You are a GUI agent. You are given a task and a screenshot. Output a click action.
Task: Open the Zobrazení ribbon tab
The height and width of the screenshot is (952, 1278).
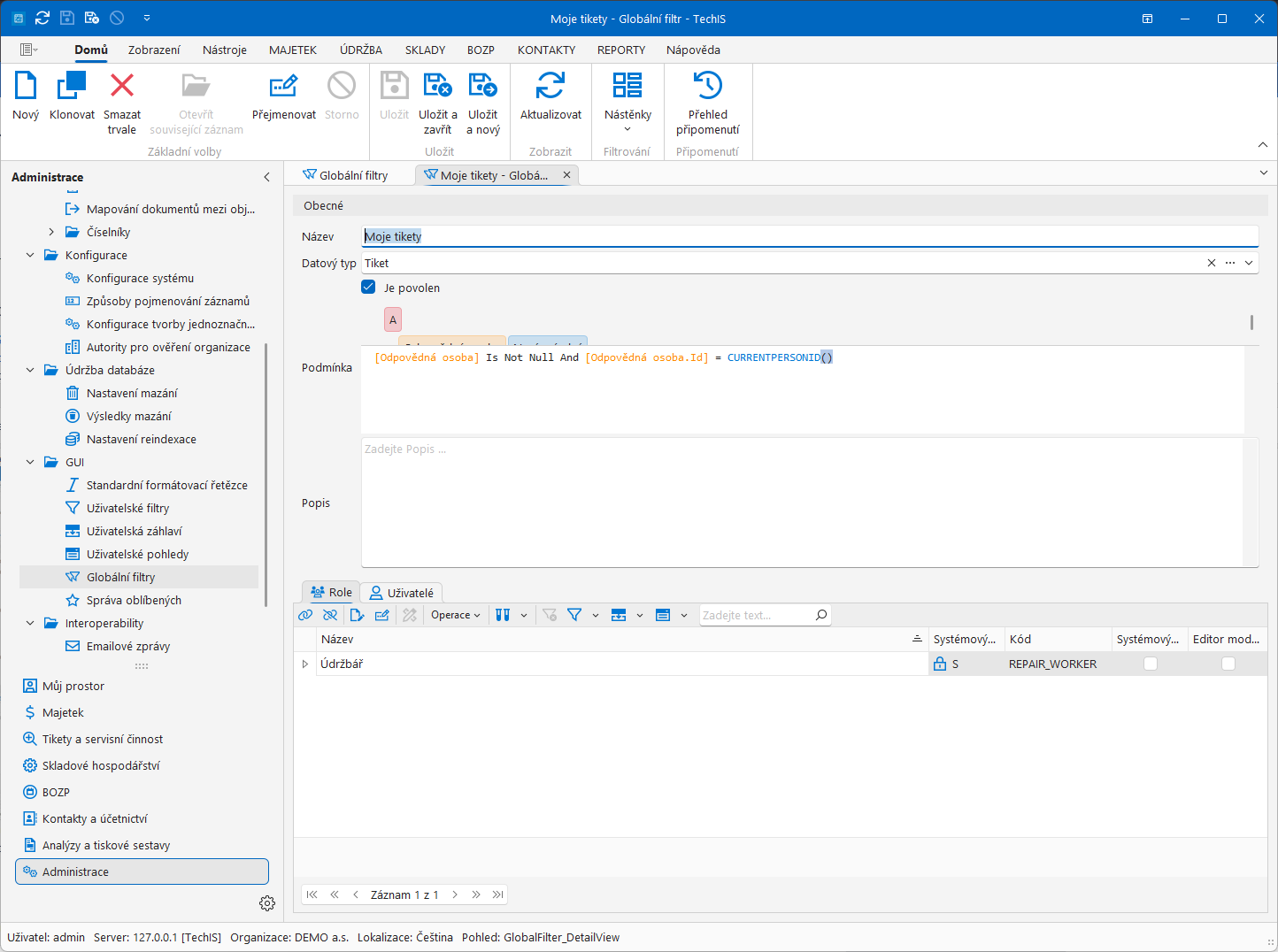154,50
